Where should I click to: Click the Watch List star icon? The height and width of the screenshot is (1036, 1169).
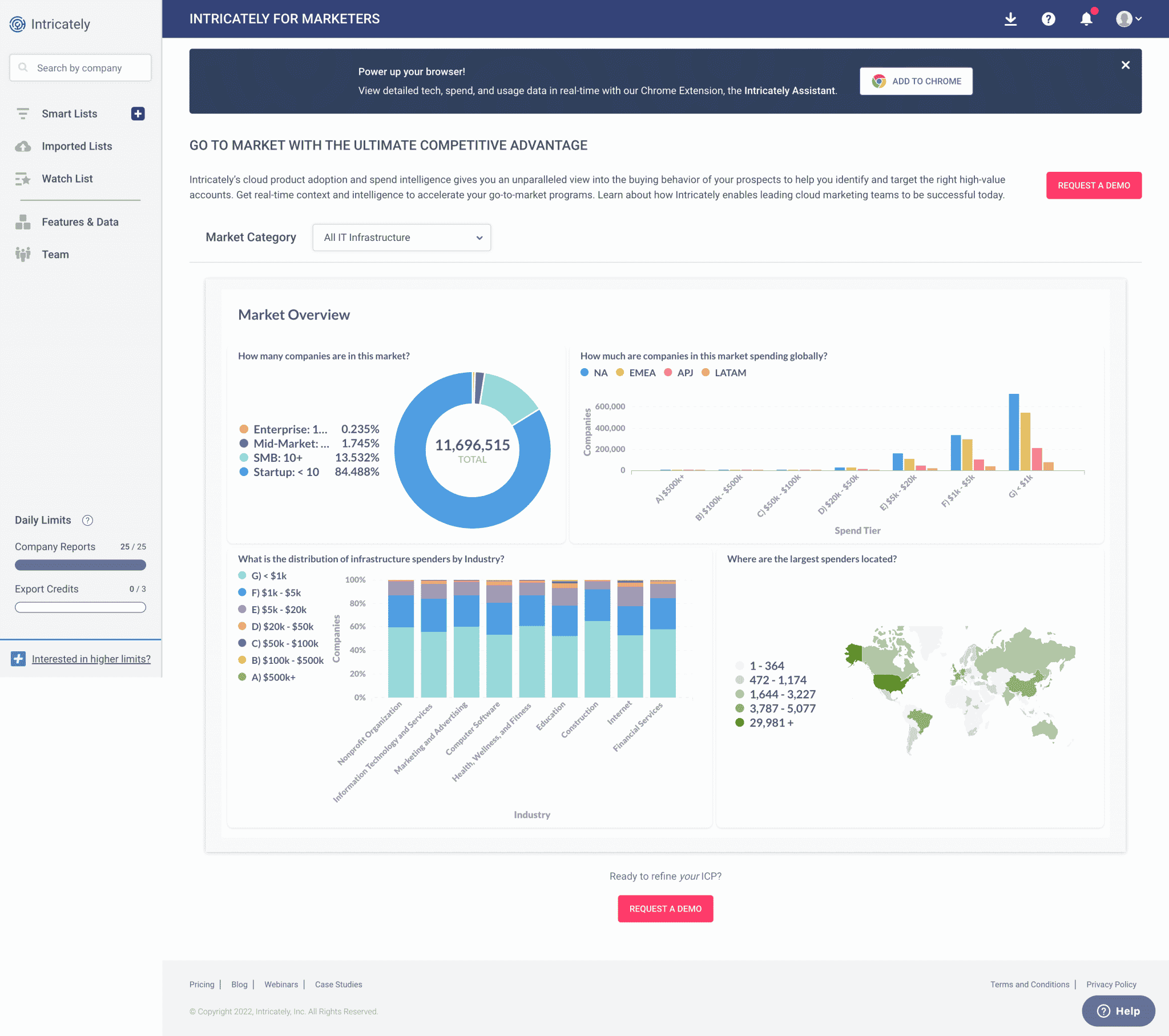pyautogui.click(x=23, y=179)
